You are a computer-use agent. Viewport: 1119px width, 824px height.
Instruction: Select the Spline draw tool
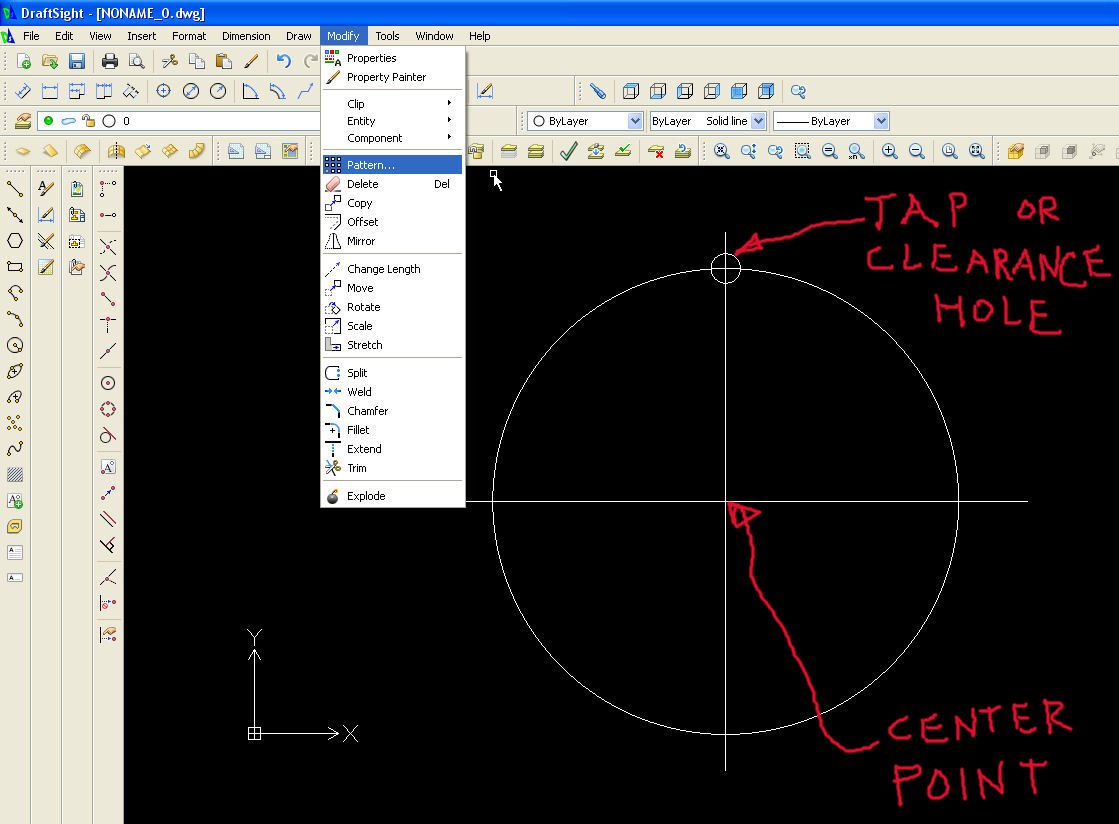[15, 449]
